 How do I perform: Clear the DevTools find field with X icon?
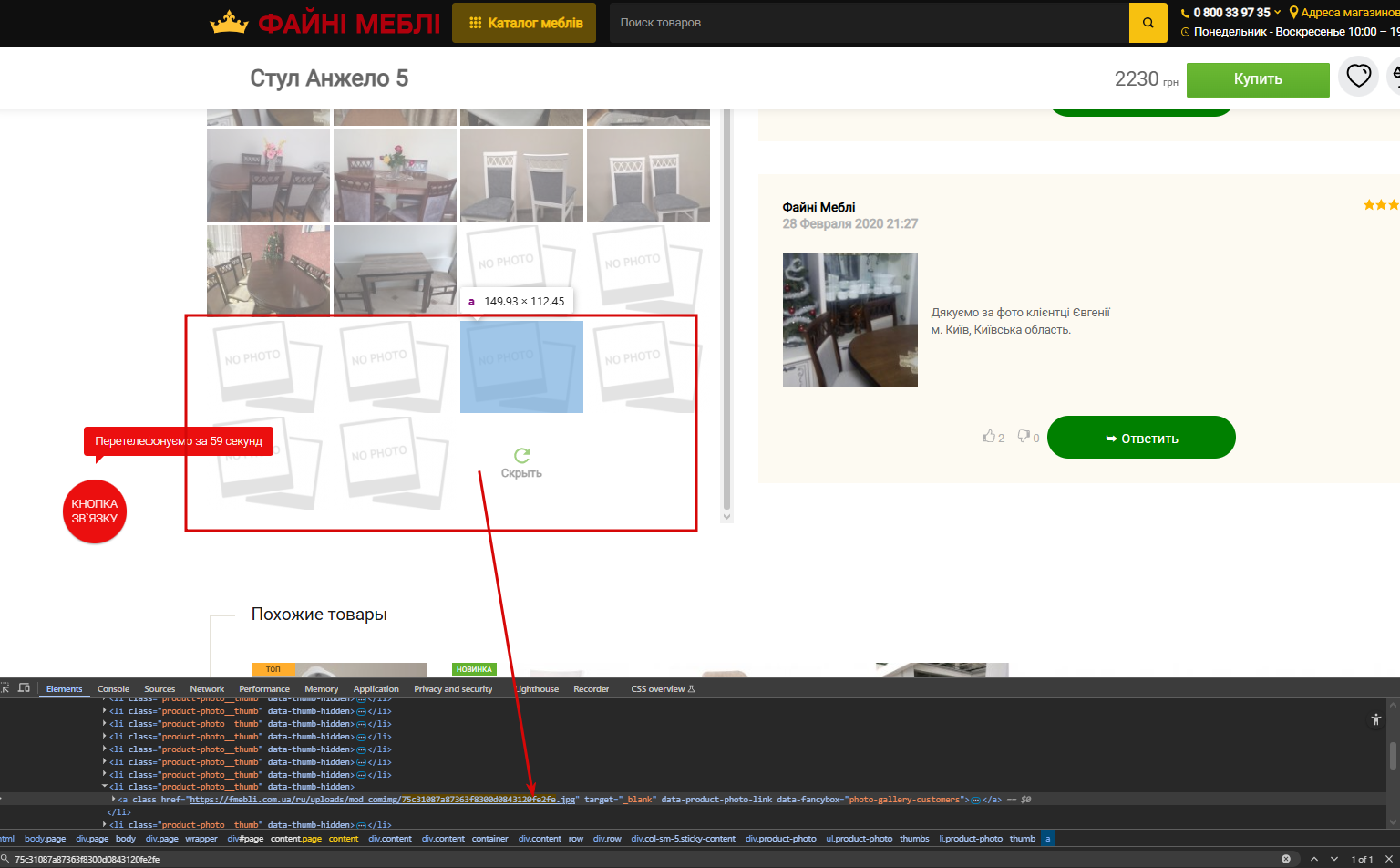click(1286, 859)
